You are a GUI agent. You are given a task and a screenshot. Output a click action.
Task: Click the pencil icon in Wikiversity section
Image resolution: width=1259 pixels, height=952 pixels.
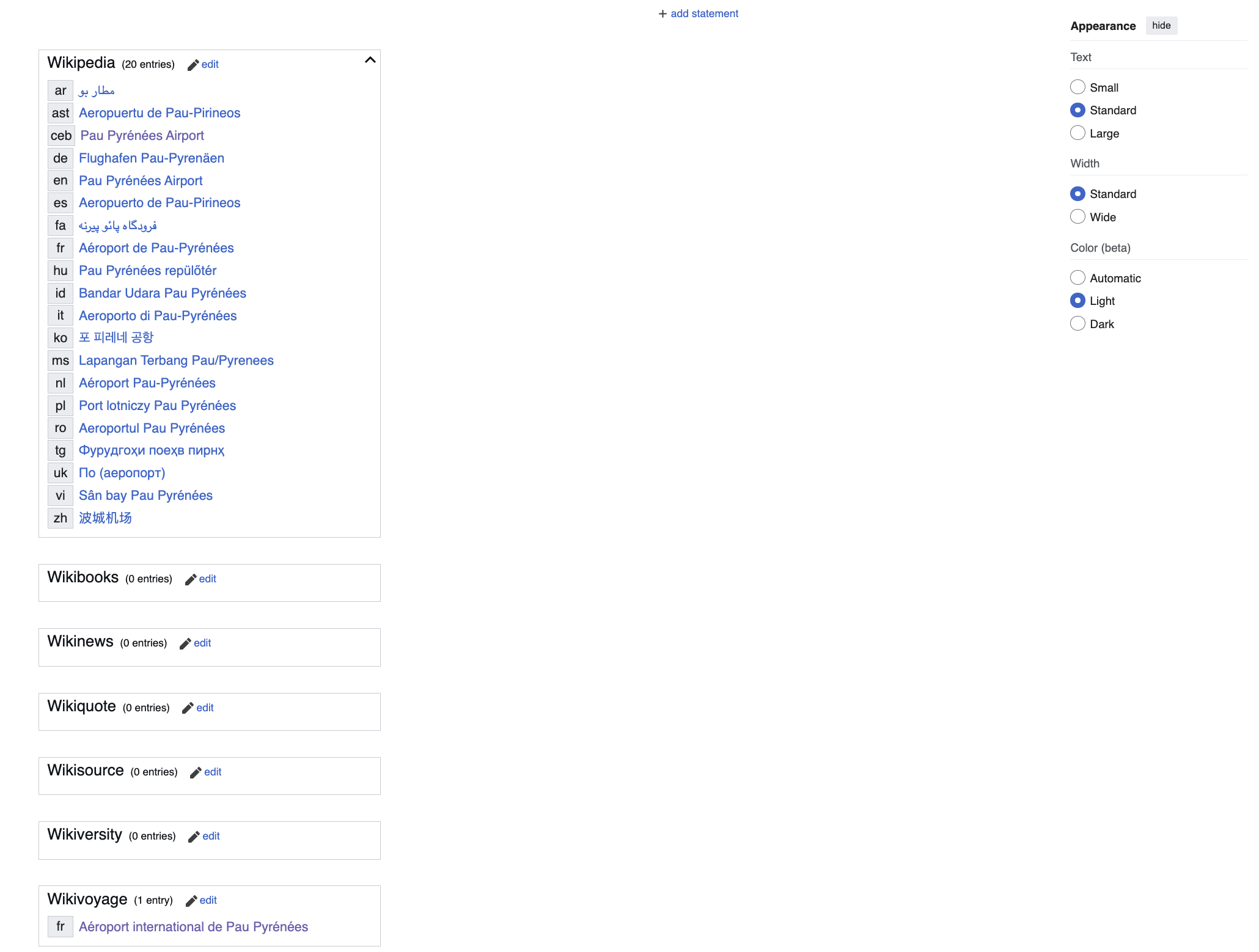coord(194,837)
